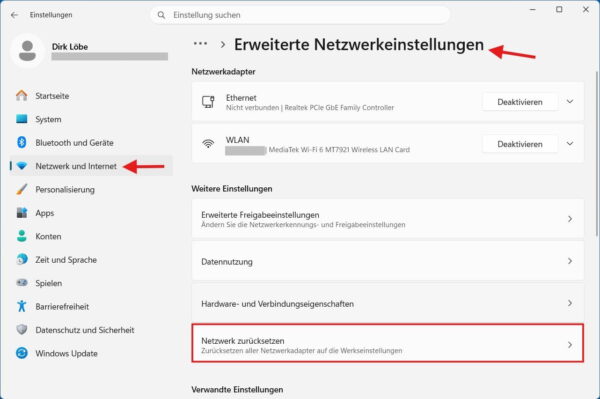Click the Zeit und Sprache globe icon

(x=22, y=259)
